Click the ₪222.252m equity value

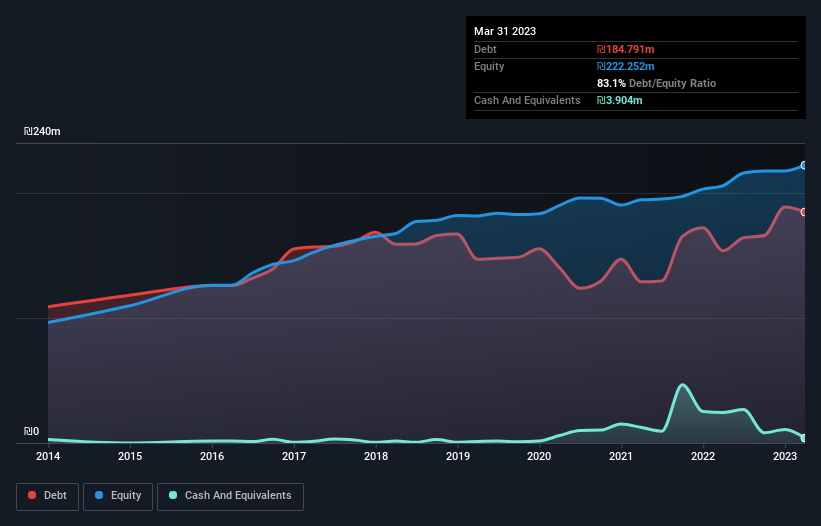(626, 66)
